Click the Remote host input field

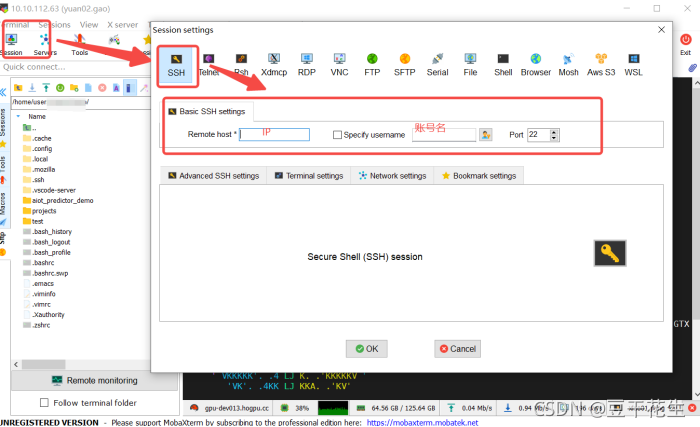click(274, 134)
